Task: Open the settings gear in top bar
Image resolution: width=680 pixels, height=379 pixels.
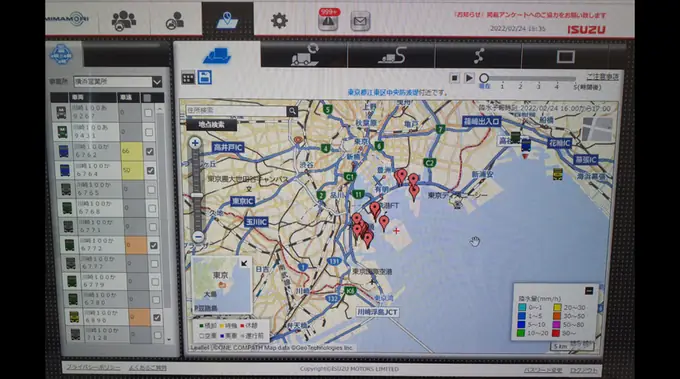Action: tap(279, 20)
